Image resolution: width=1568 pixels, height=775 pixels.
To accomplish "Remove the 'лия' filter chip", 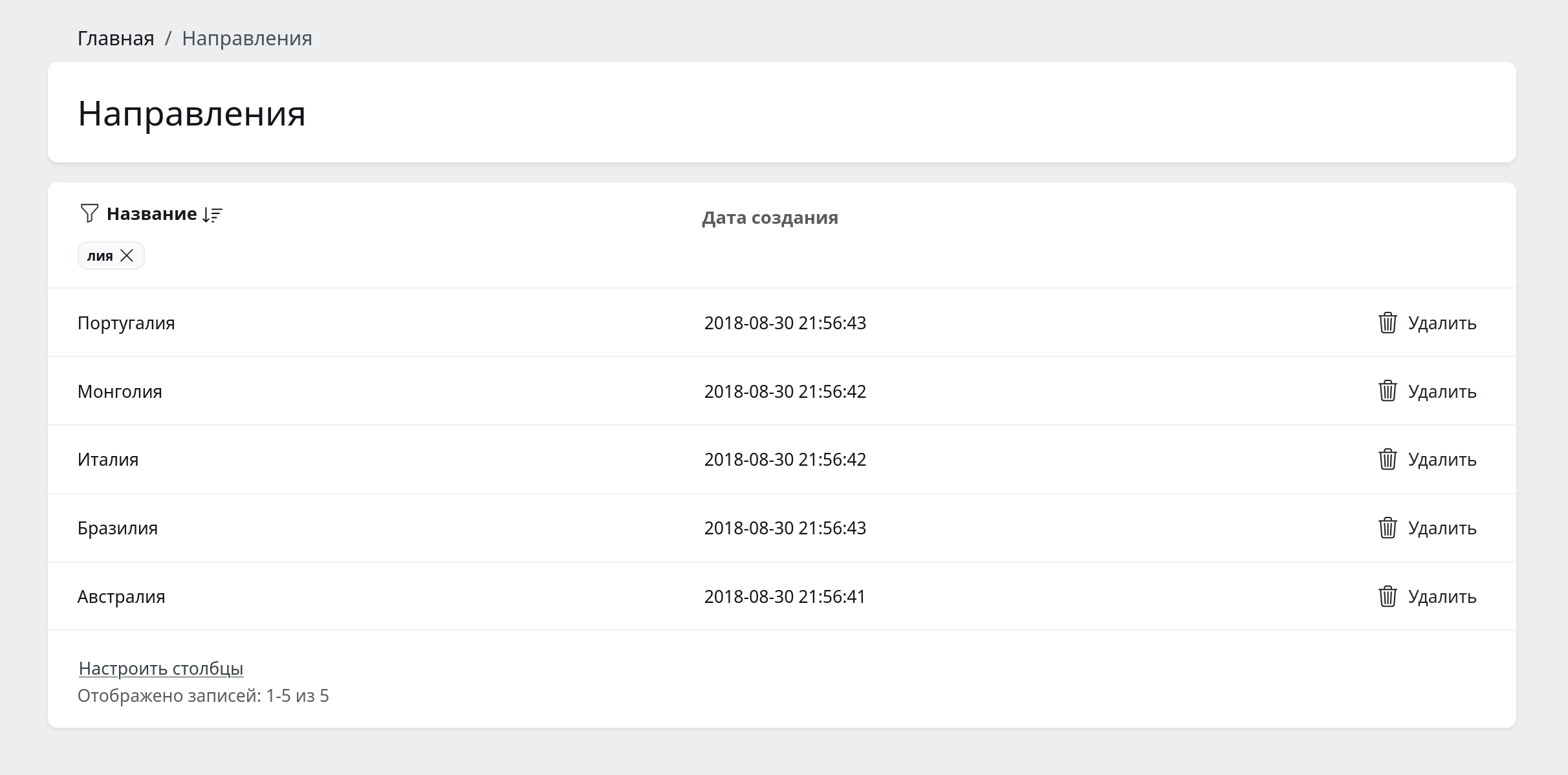I will coord(127,256).
